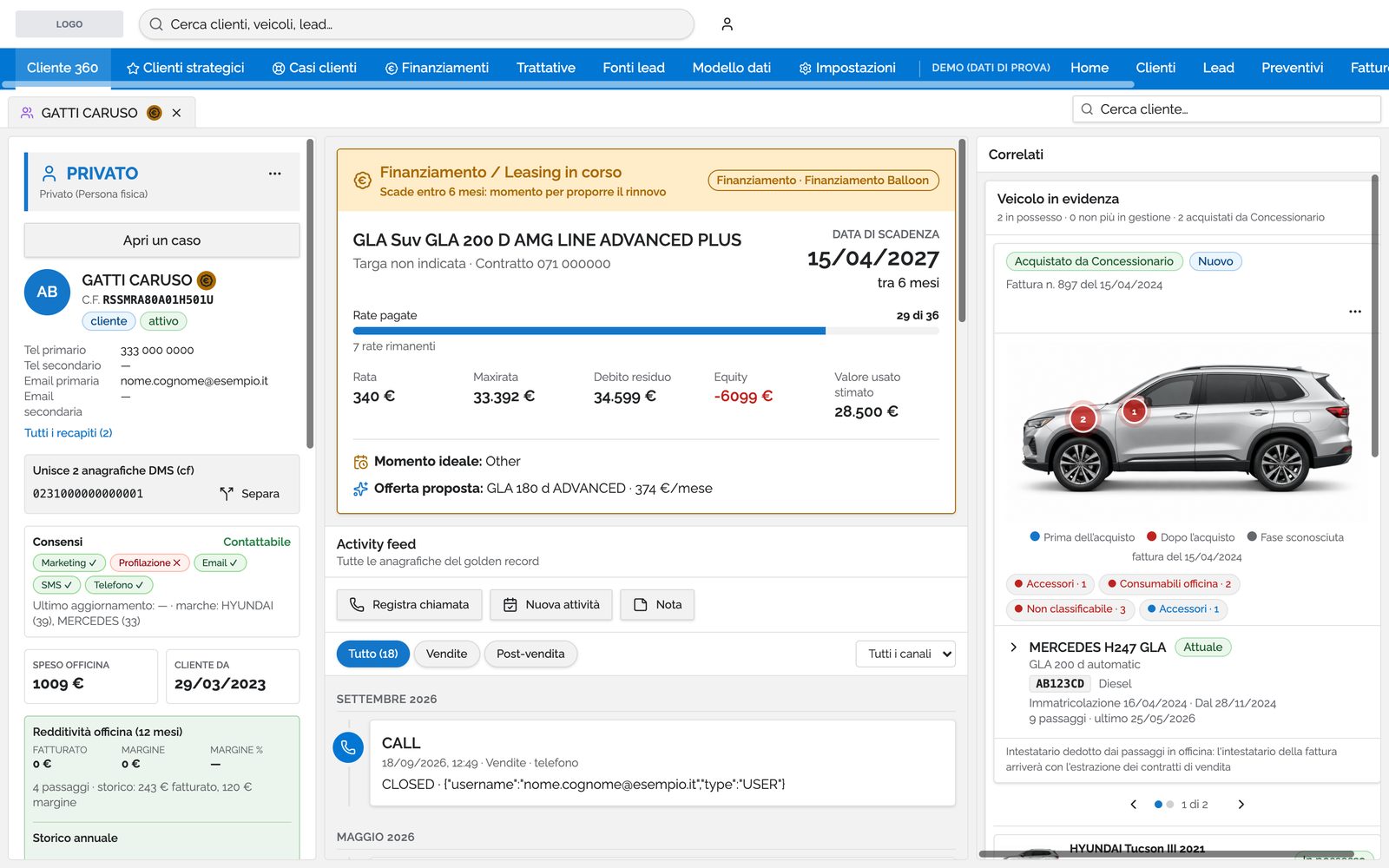1389x868 pixels.
Task: Select the Vendite filter pill
Action: pos(446,654)
